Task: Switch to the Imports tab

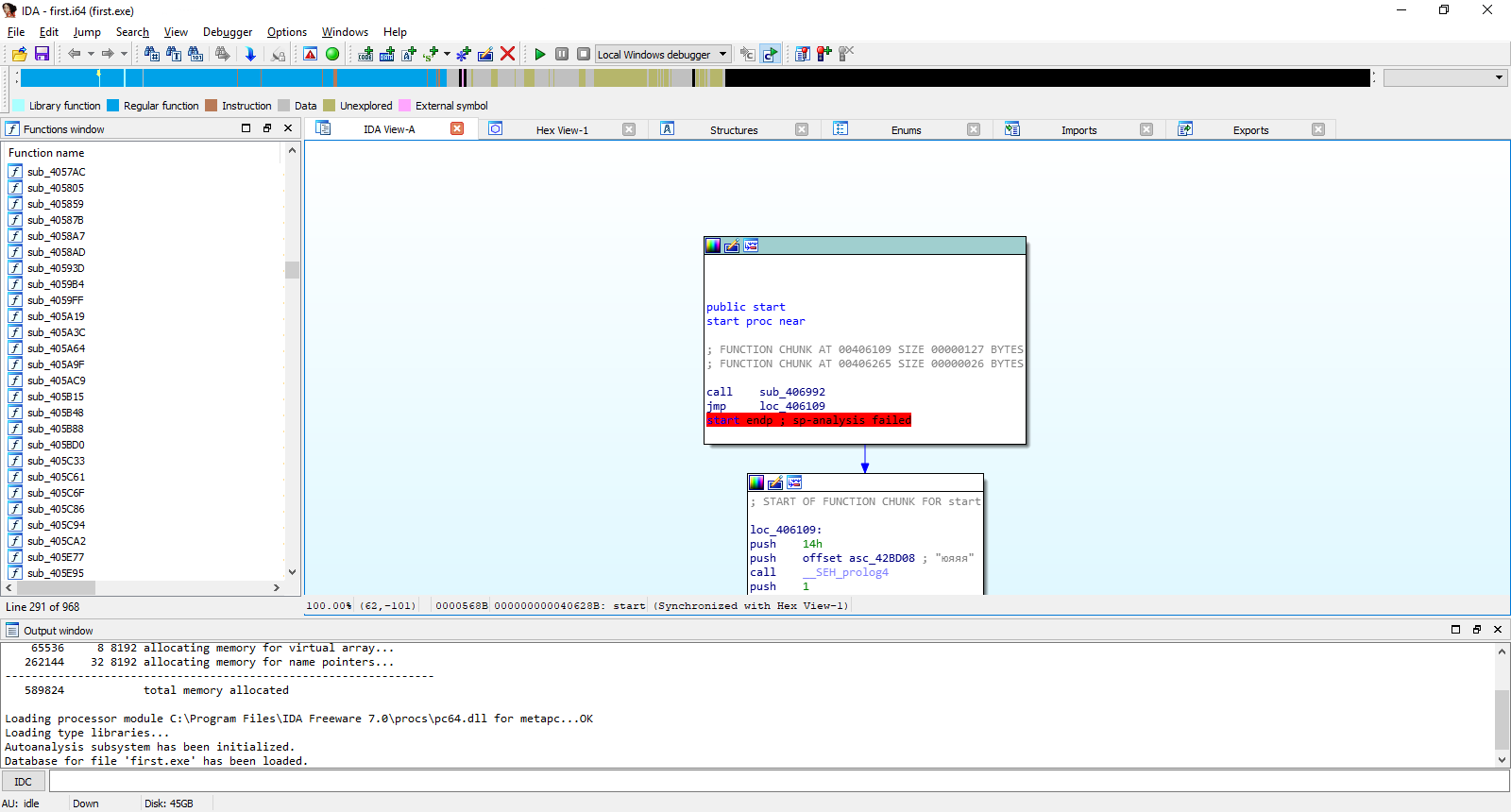Action: coord(1078,130)
